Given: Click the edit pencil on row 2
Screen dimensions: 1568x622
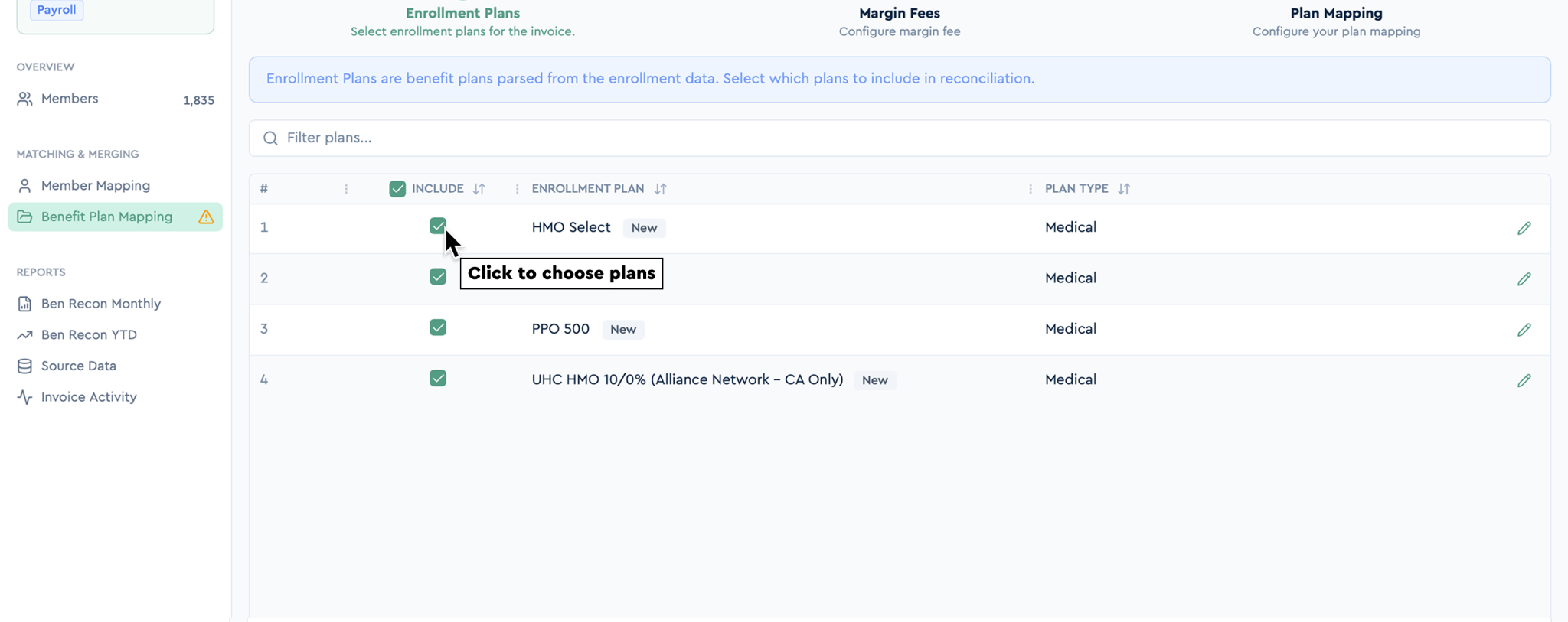Looking at the screenshot, I should pyautogui.click(x=1524, y=278).
